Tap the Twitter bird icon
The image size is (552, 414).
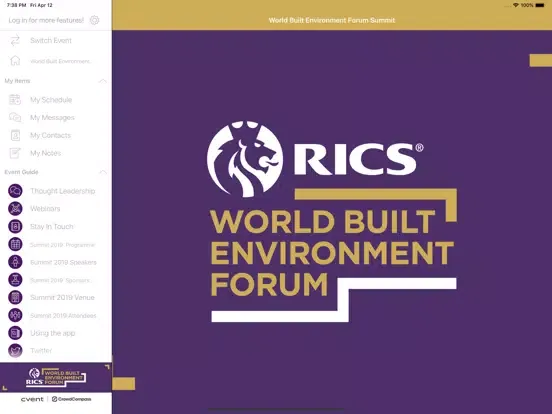pos(15,351)
